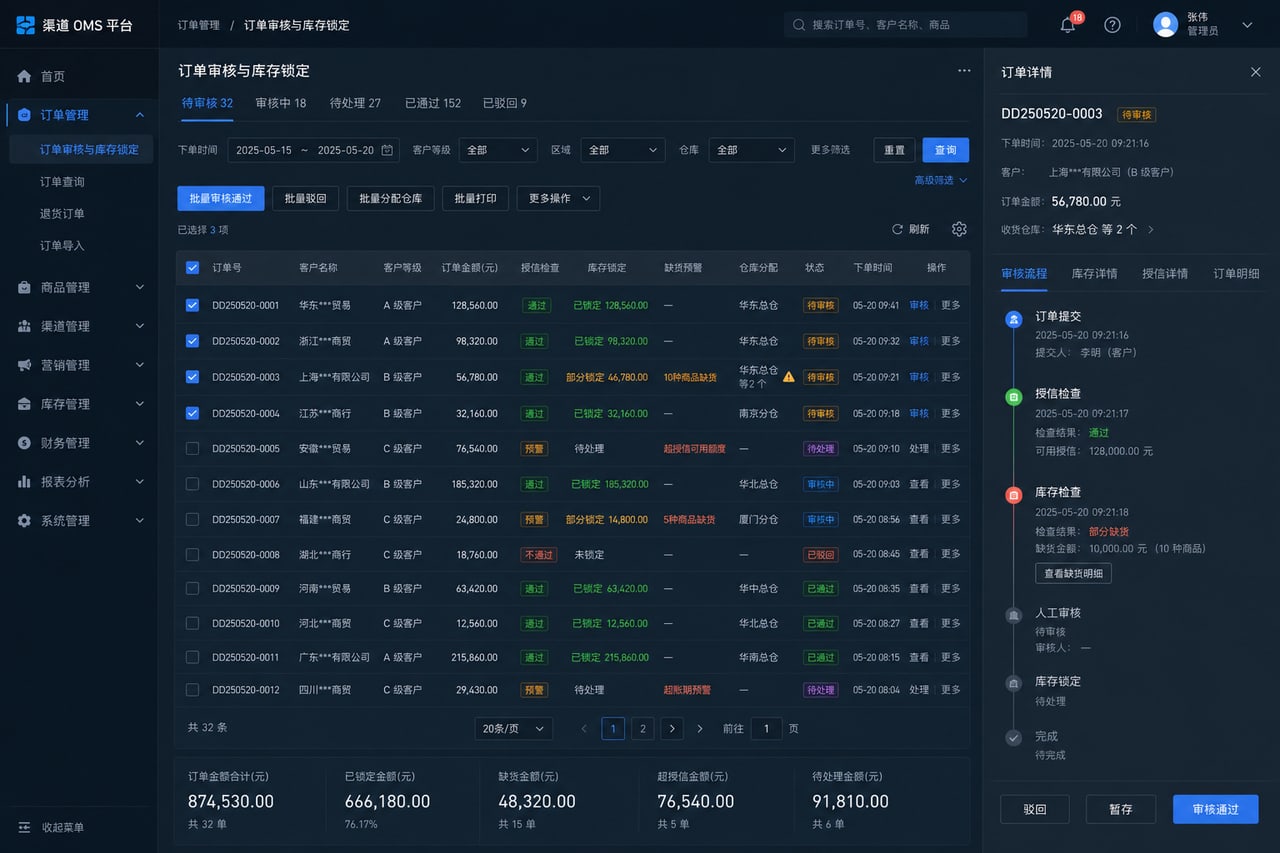Click the 营销管理 megaphone icon

click(x=25, y=365)
